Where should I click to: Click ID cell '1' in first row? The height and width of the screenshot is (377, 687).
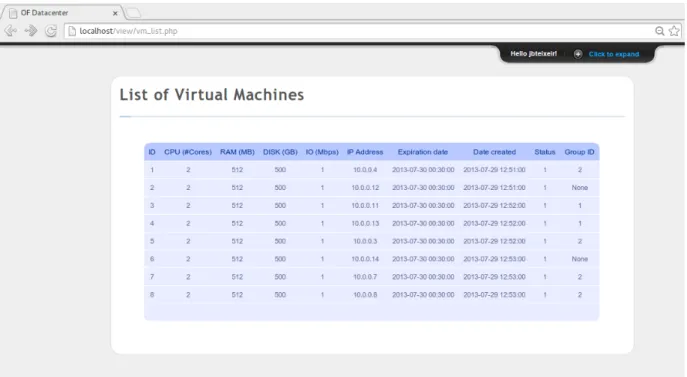(x=152, y=170)
